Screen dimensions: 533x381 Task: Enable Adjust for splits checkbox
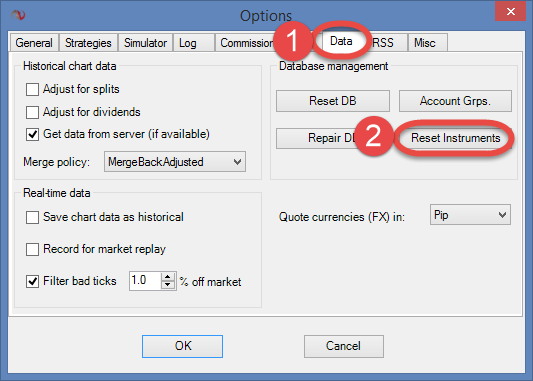coord(32,89)
